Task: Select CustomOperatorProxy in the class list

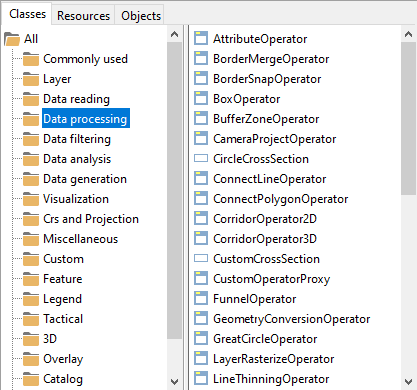Action: tap(271, 279)
